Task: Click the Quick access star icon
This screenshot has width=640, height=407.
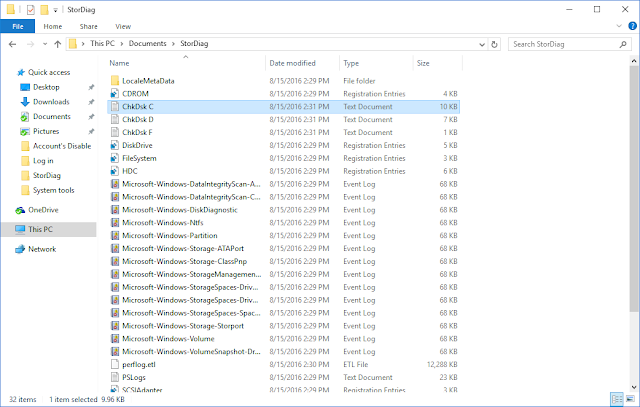Action: pyautogui.click(x=21, y=72)
